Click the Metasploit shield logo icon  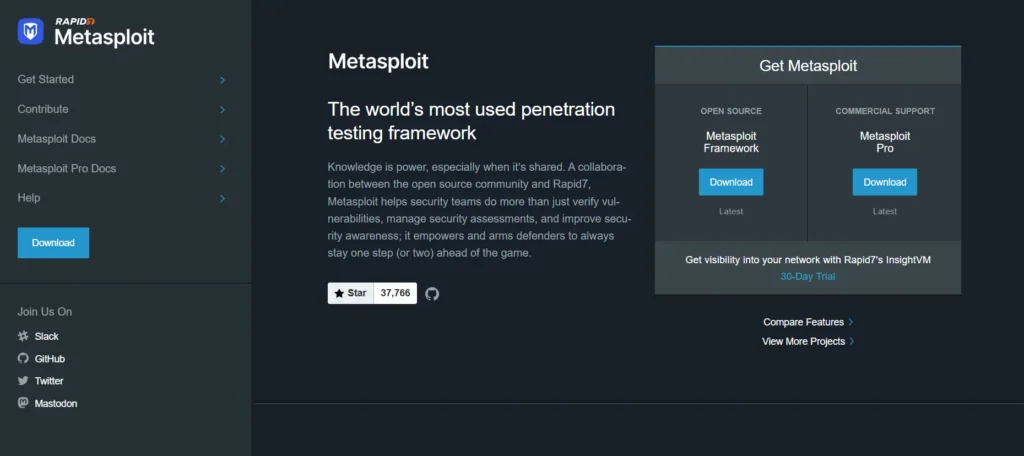click(x=31, y=31)
